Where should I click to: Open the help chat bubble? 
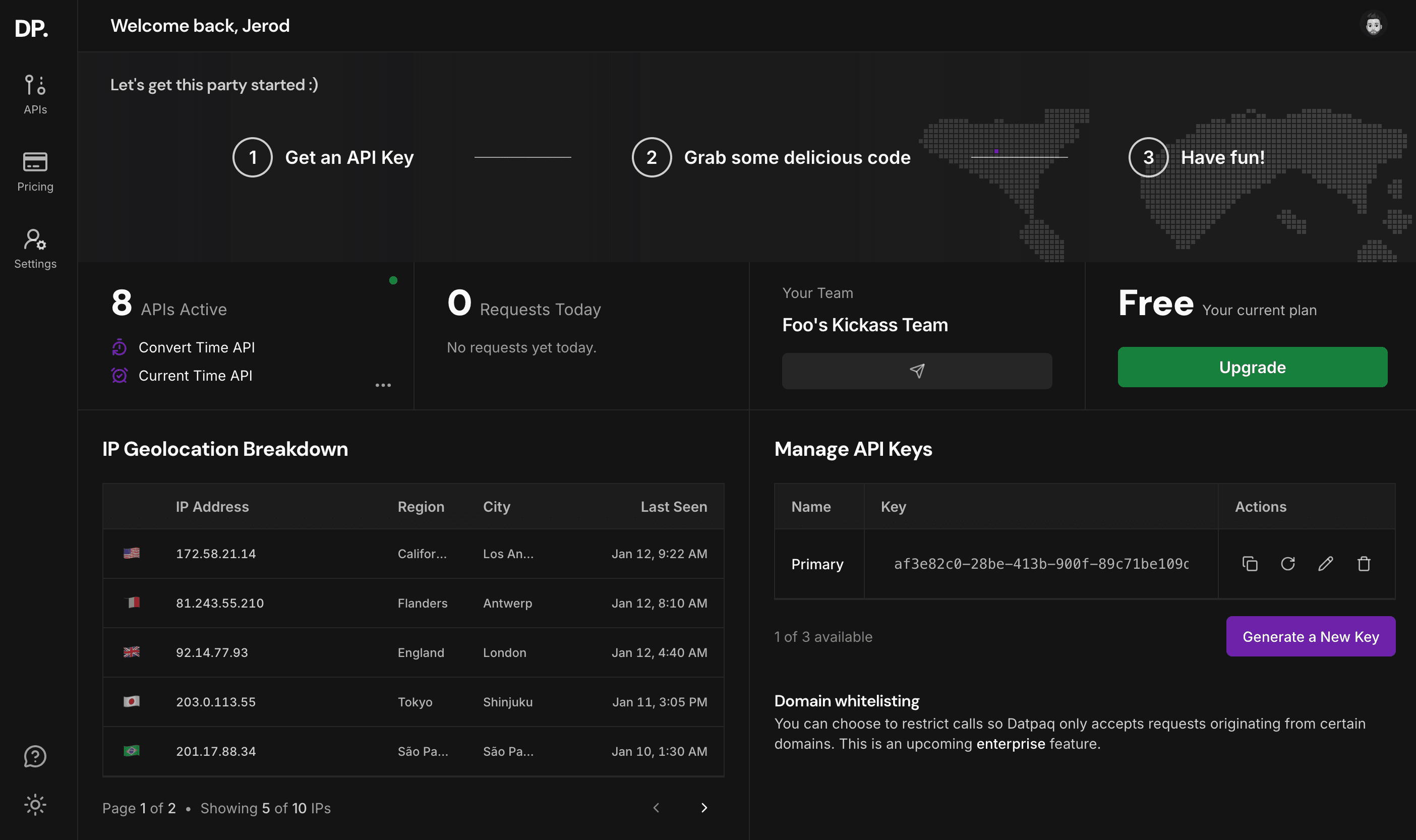click(34, 756)
